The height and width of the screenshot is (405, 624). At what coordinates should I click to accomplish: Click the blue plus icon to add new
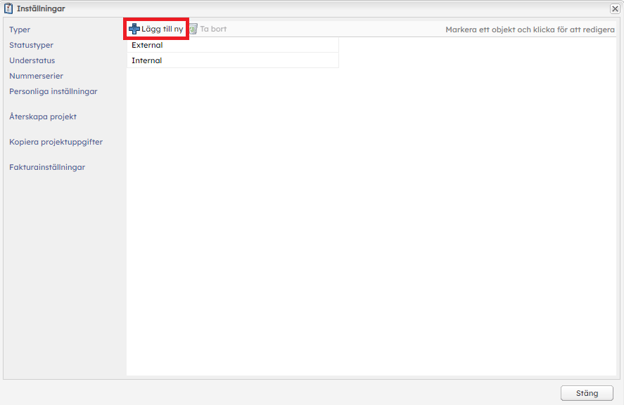134,29
